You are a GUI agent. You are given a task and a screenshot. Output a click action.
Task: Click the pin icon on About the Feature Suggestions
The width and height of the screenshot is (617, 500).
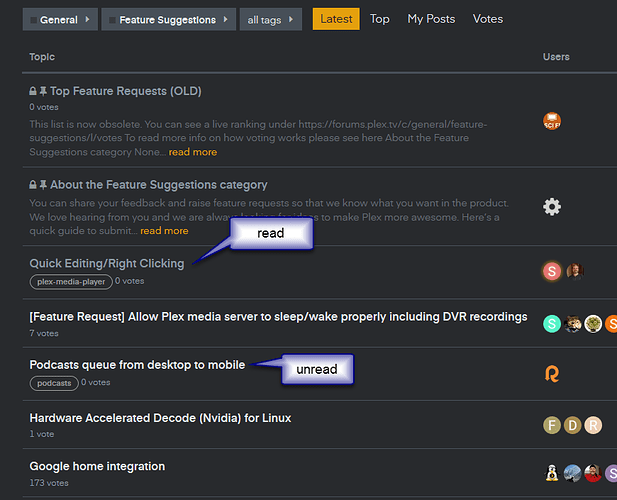(43, 185)
